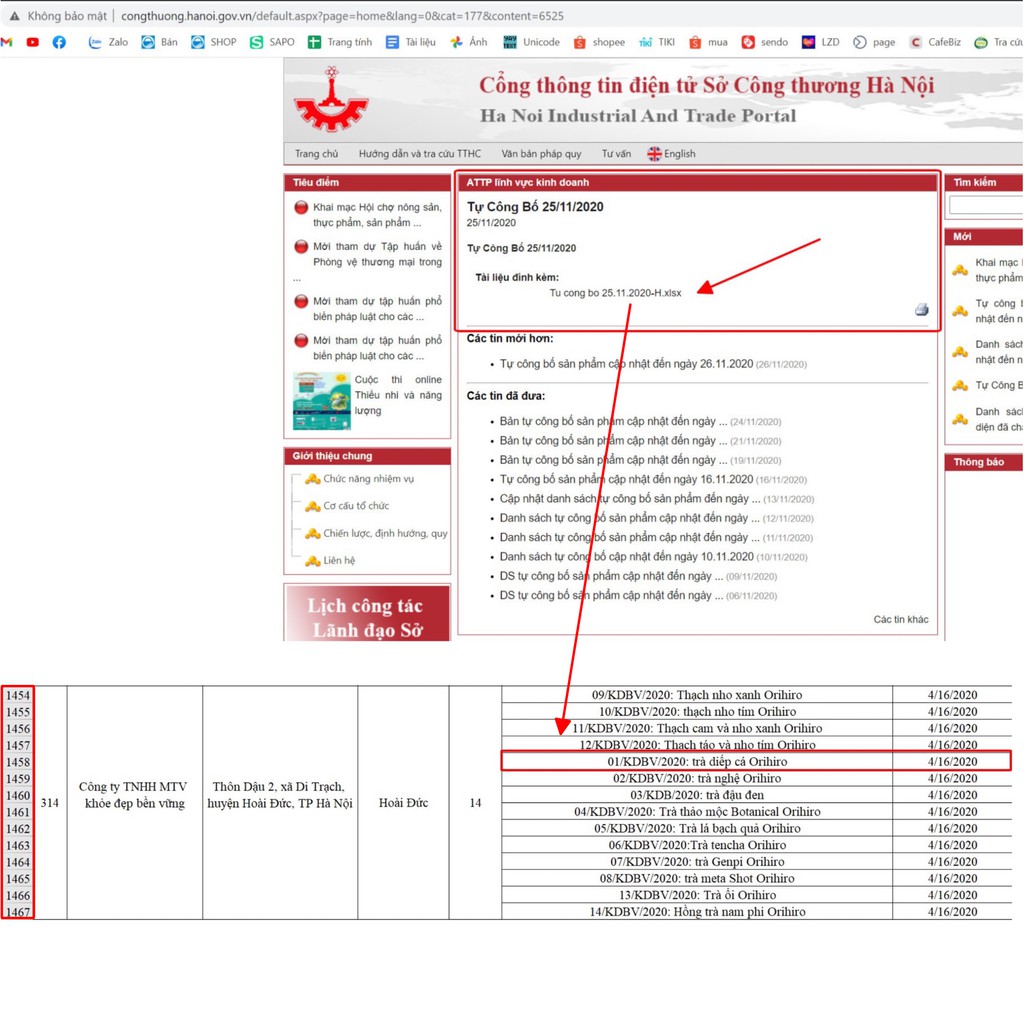1024x1024 pixels.
Task: Click the Lịch công tác Lãnh đạo Sở banner
Action: pos(367,614)
